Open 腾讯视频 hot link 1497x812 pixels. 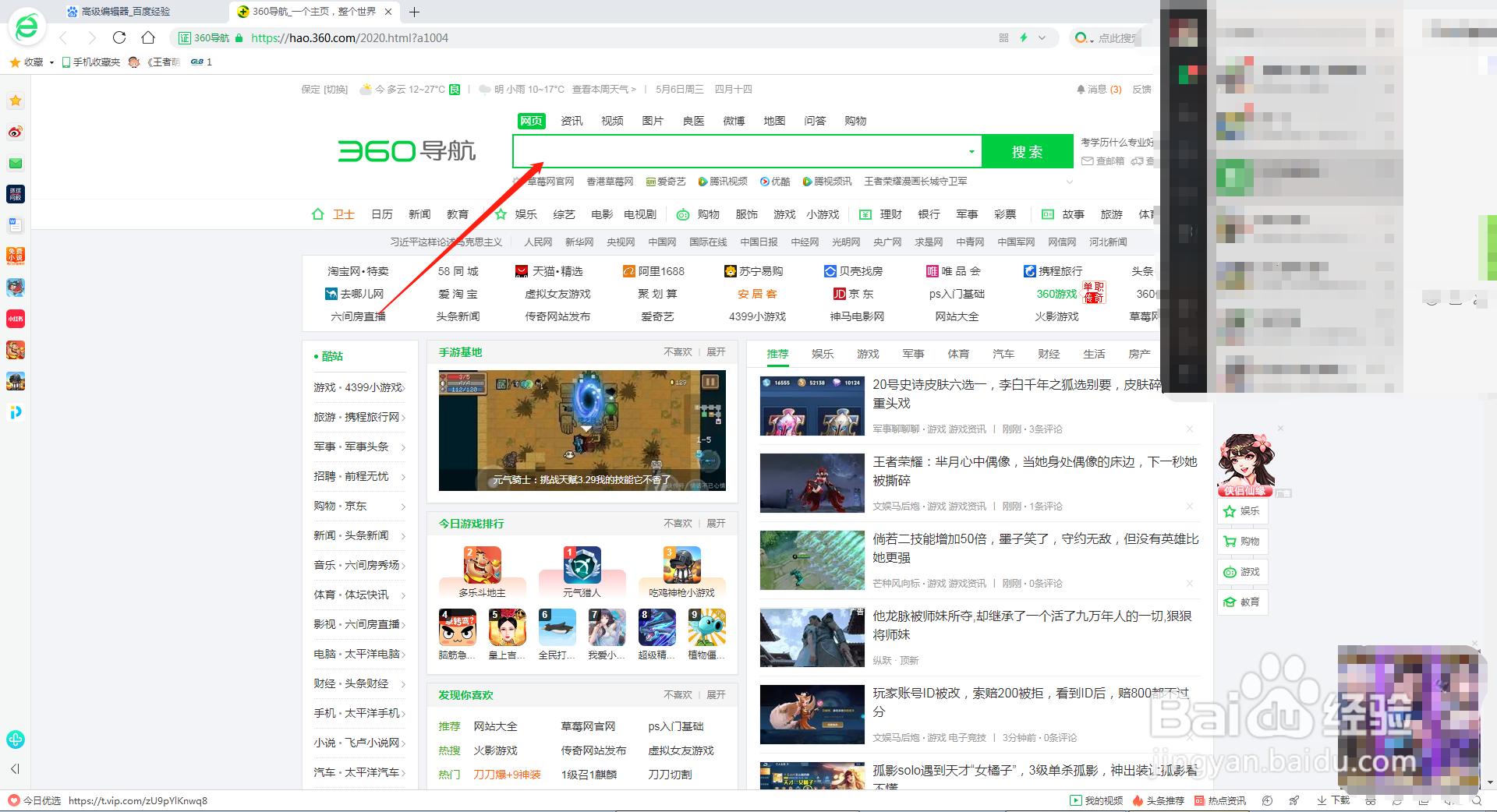(723, 182)
